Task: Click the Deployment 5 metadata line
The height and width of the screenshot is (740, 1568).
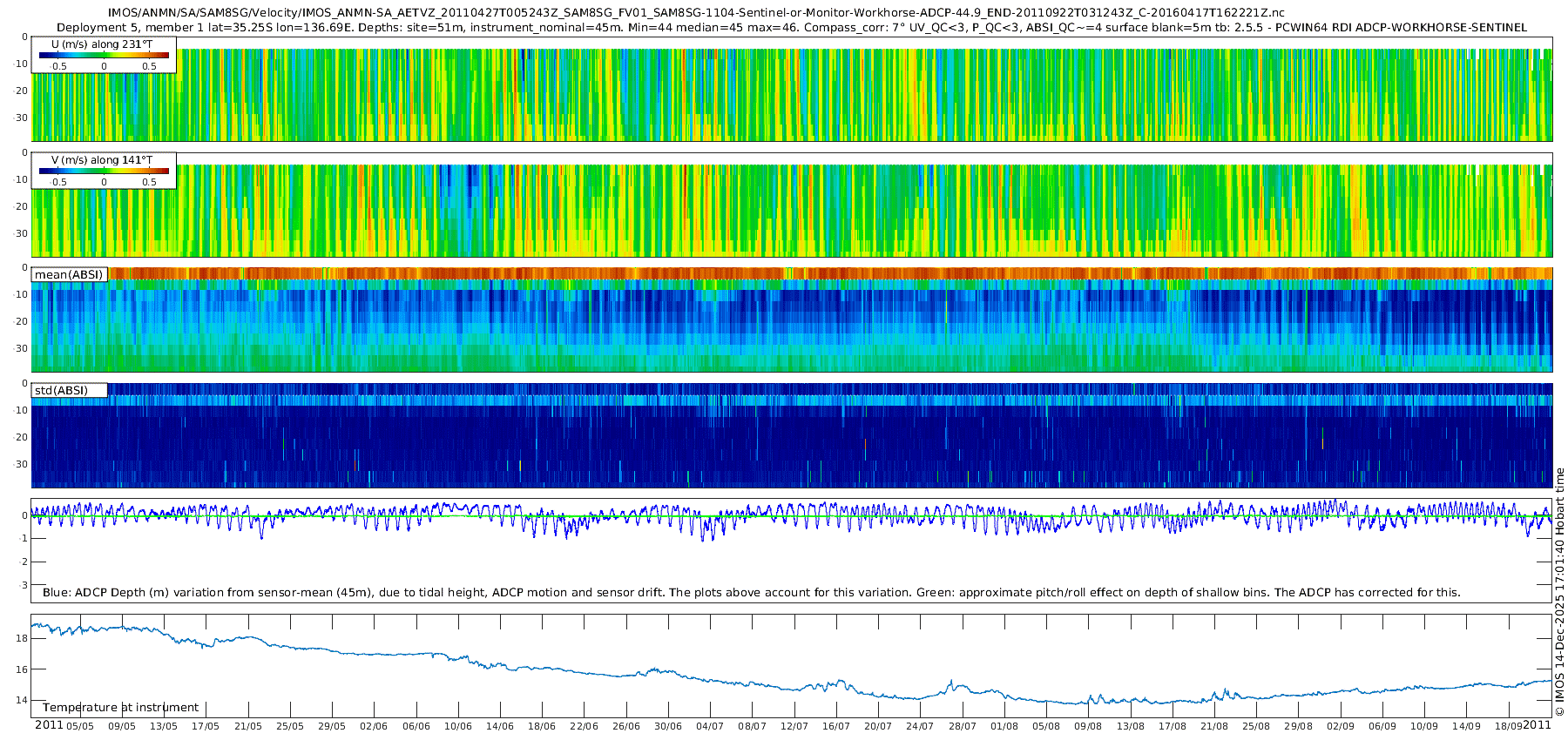Action: pos(791,27)
